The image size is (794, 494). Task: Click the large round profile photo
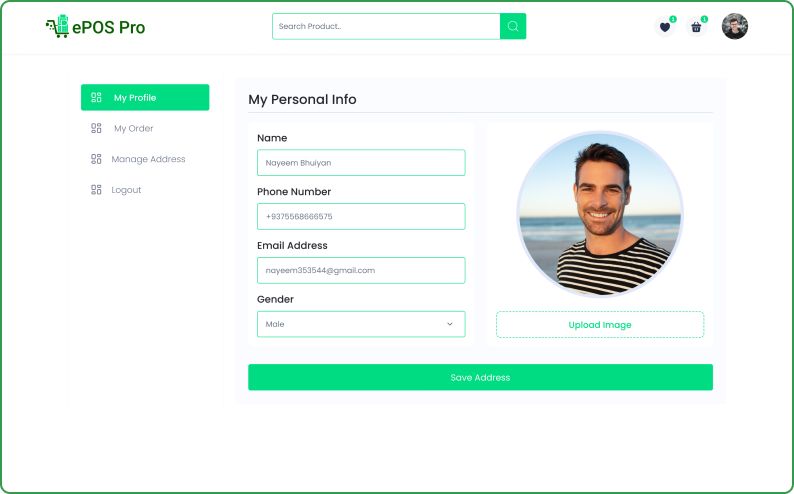click(600, 214)
